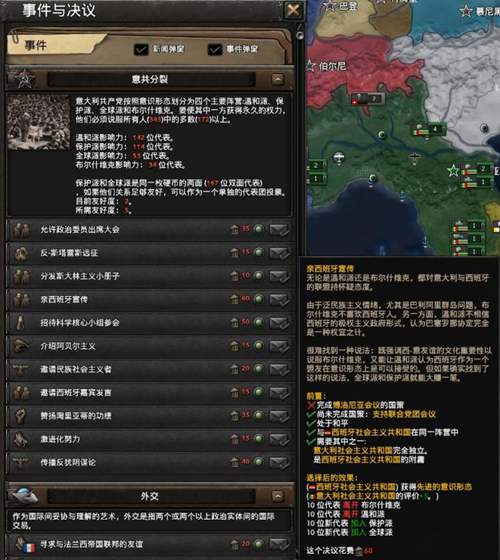Toggle envelope notification for 传播反犹阴谋论
The image size is (500, 560).
click(x=279, y=462)
